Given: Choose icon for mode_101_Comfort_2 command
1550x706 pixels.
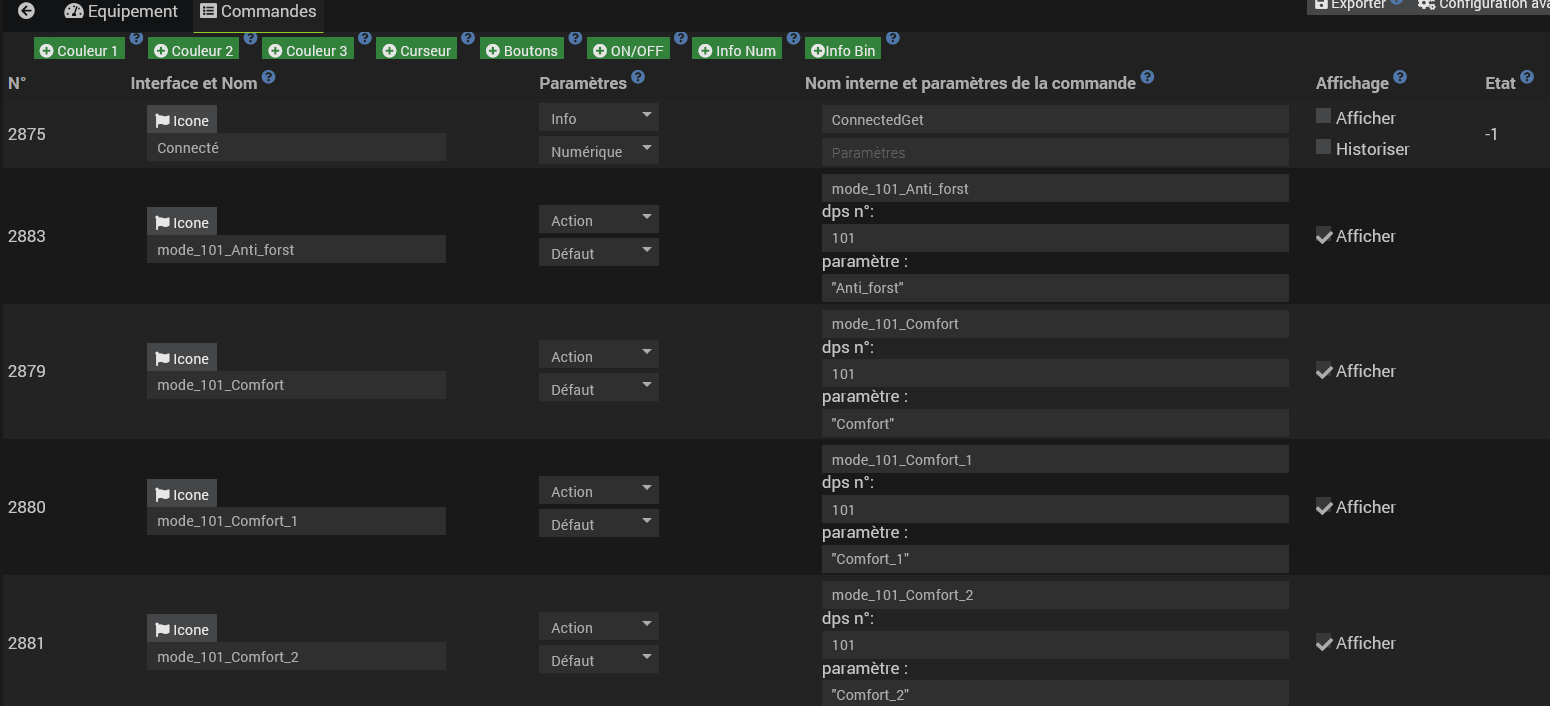Looking at the screenshot, I should 182,630.
